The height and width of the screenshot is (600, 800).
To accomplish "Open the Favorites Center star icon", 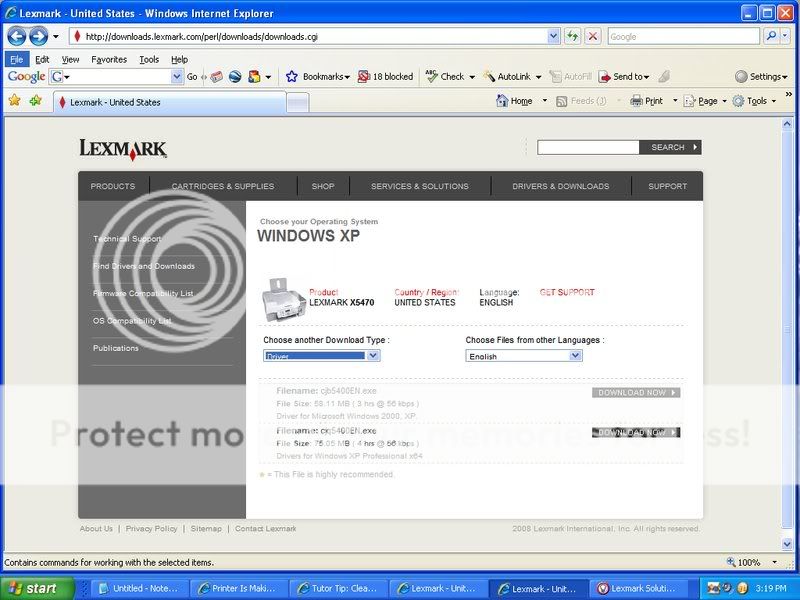I will coord(14,101).
